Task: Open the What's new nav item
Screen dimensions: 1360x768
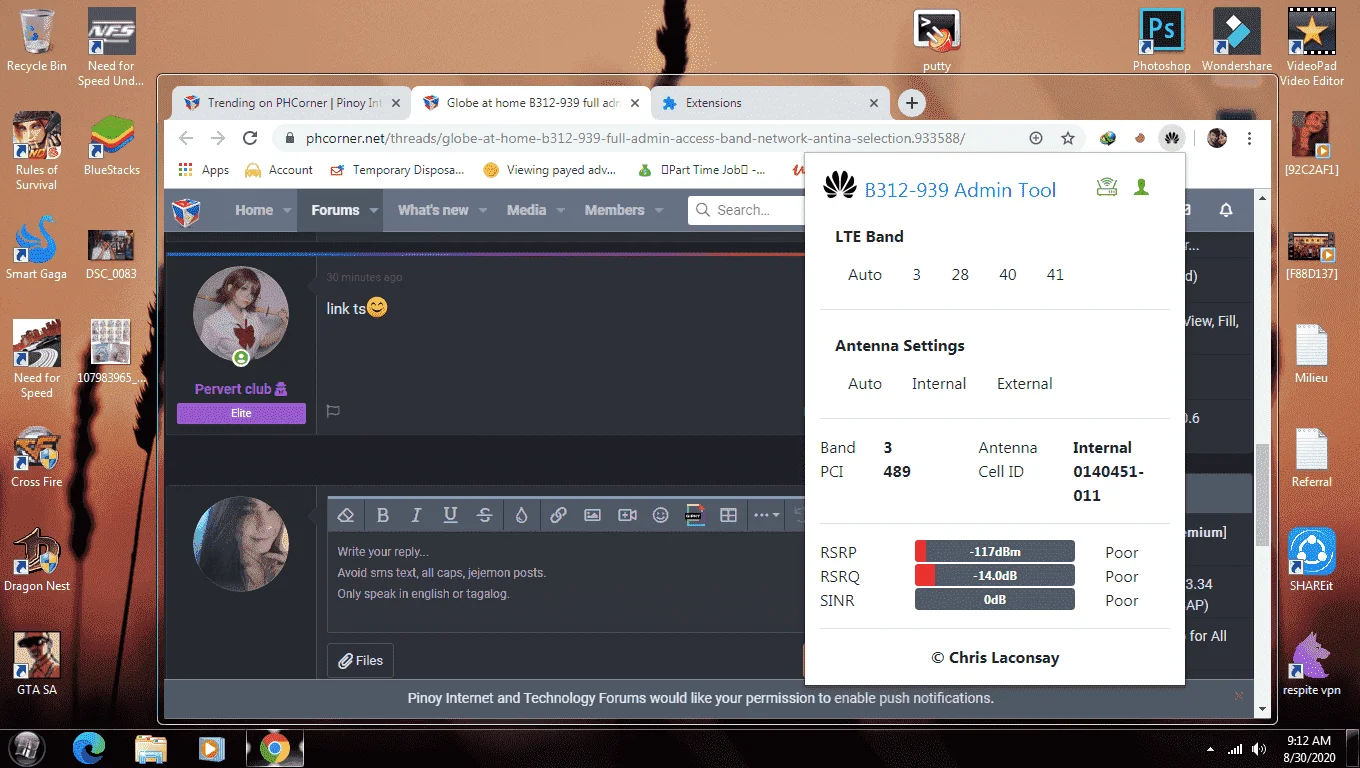Action: click(x=433, y=210)
